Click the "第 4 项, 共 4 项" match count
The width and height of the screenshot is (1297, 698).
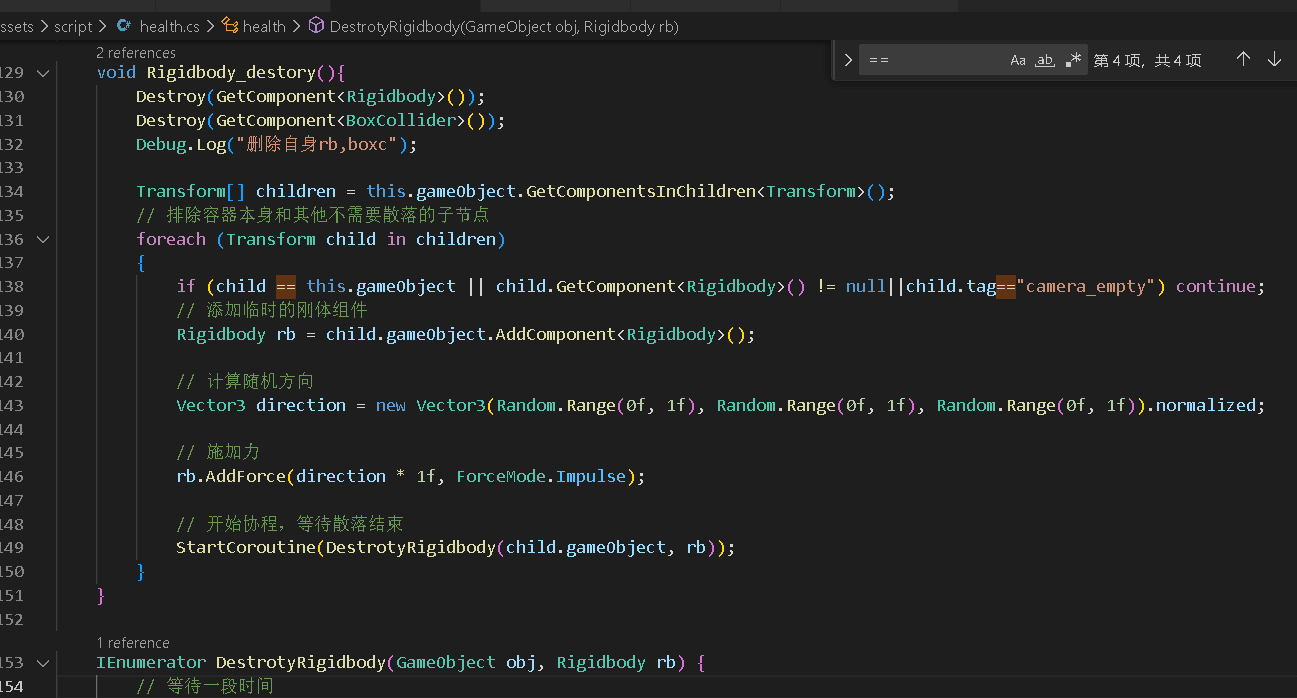[x=1148, y=61]
